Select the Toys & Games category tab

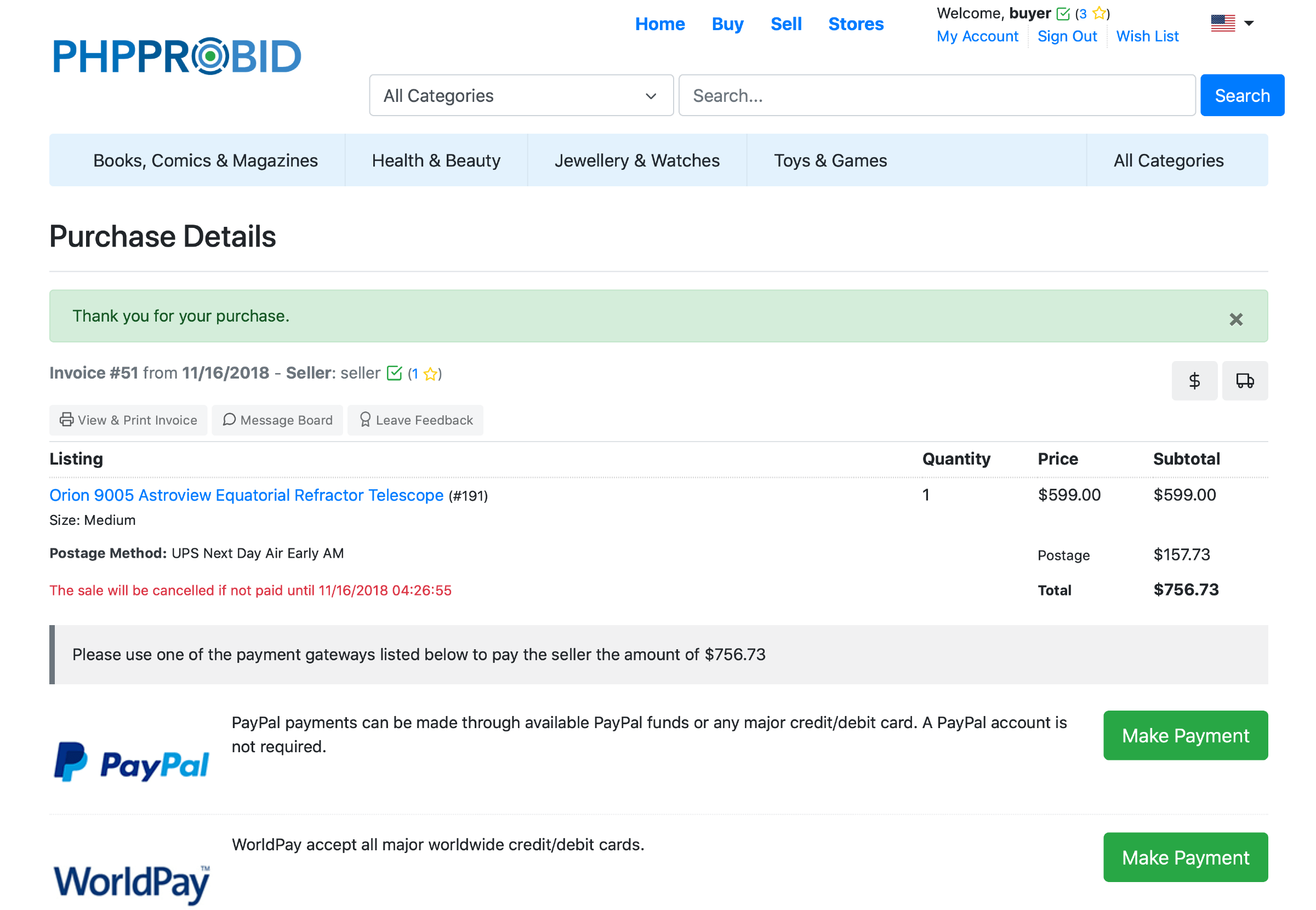[x=830, y=160]
